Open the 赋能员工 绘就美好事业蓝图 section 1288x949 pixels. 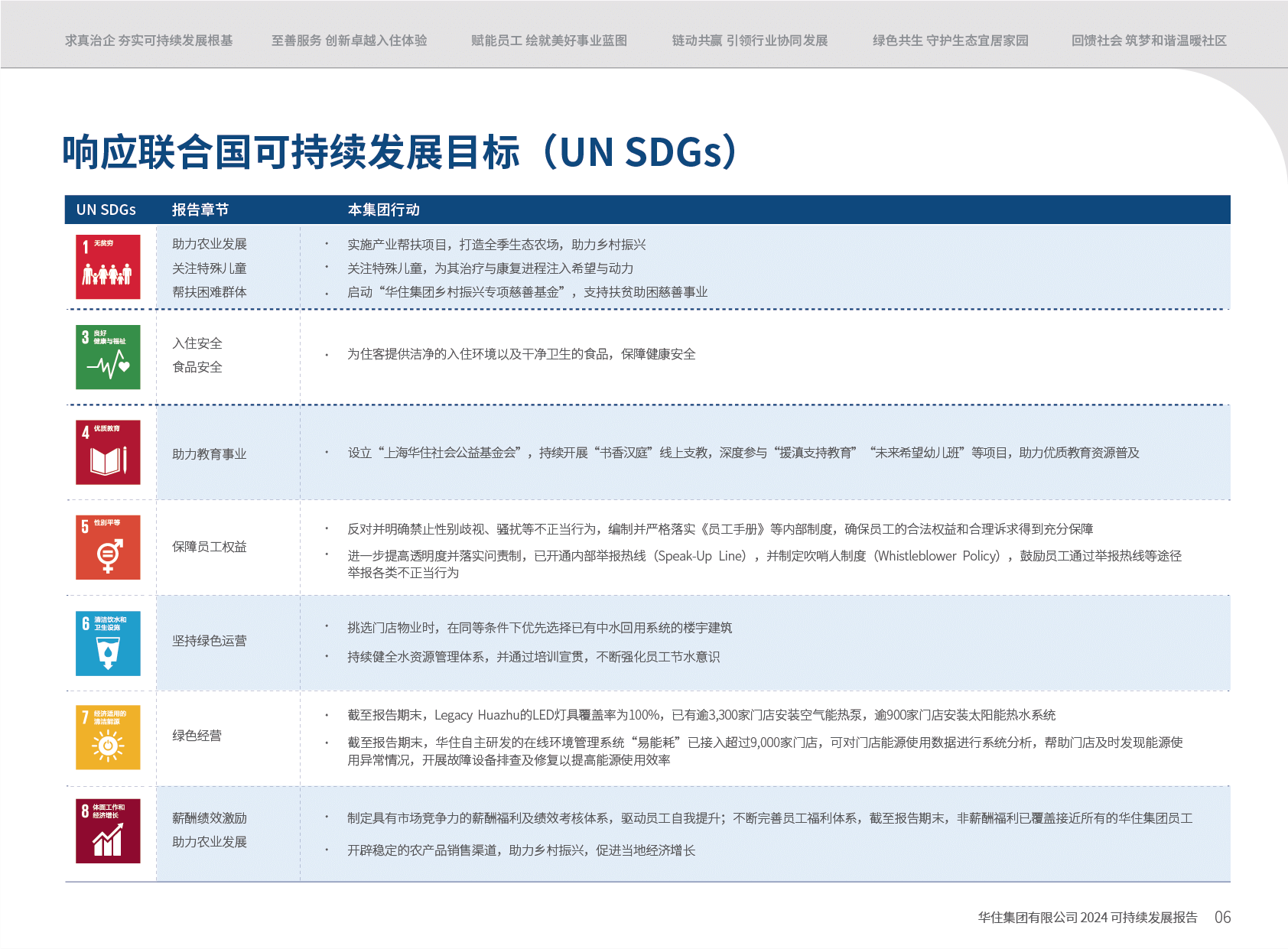548,41
